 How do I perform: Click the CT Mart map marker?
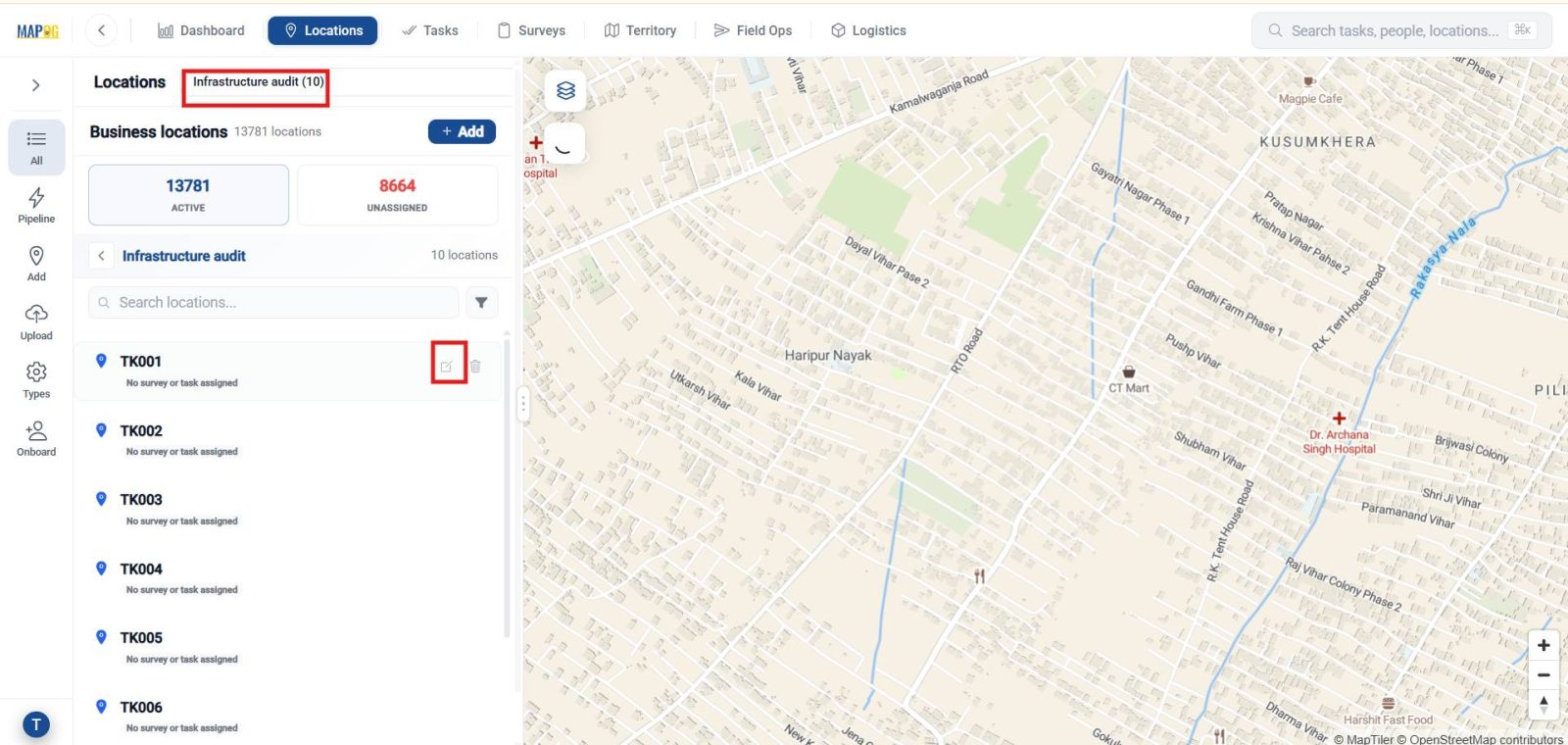click(x=1129, y=372)
